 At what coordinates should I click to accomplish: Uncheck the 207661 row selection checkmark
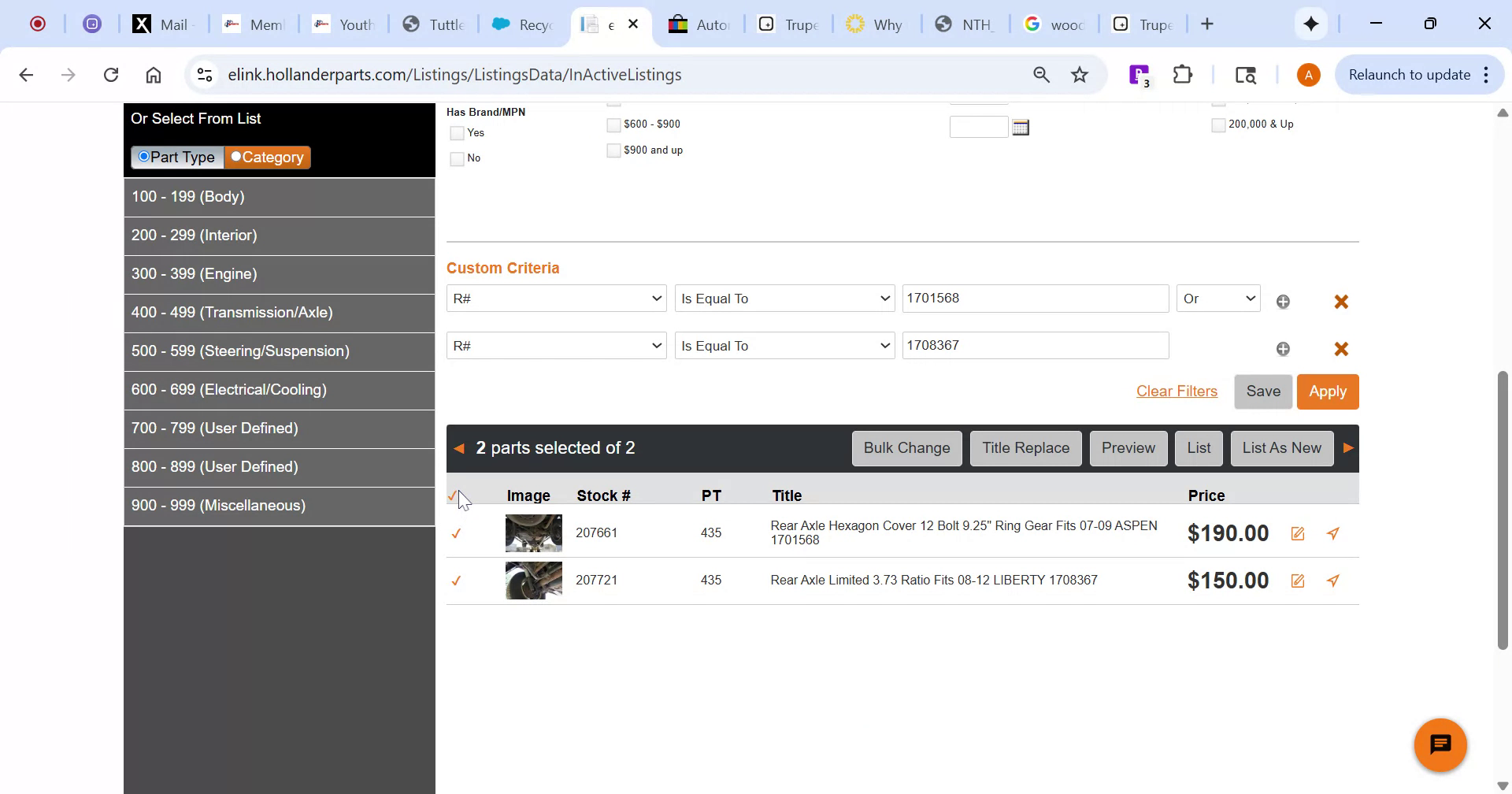[x=457, y=533]
